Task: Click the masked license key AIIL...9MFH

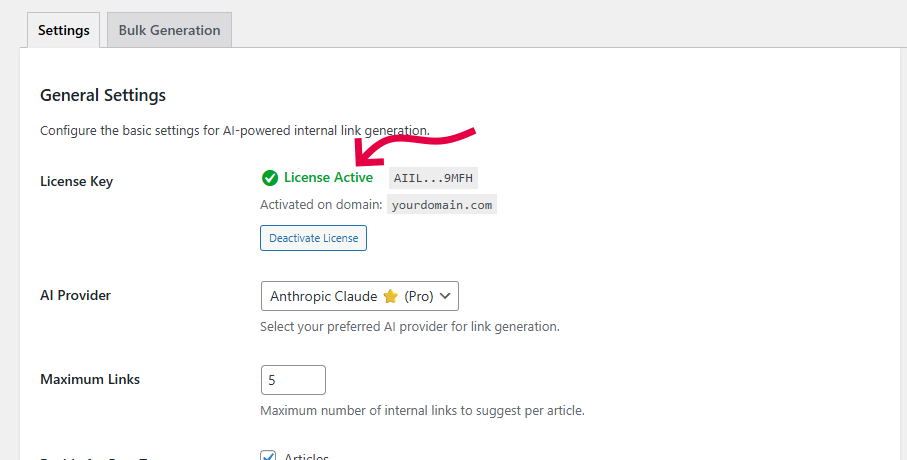Action: (435, 178)
